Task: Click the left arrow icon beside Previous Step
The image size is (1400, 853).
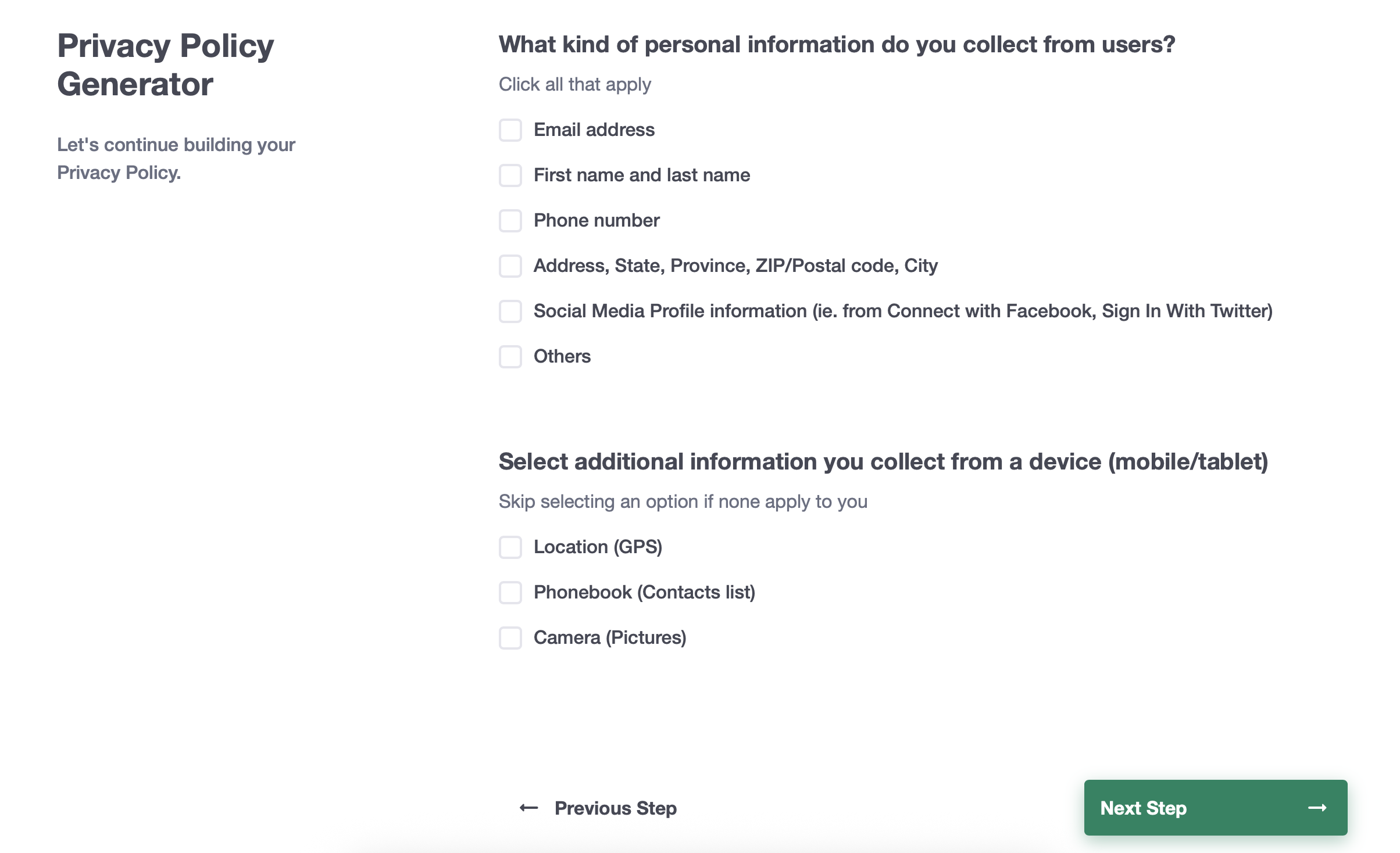Action: click(528, 808)
